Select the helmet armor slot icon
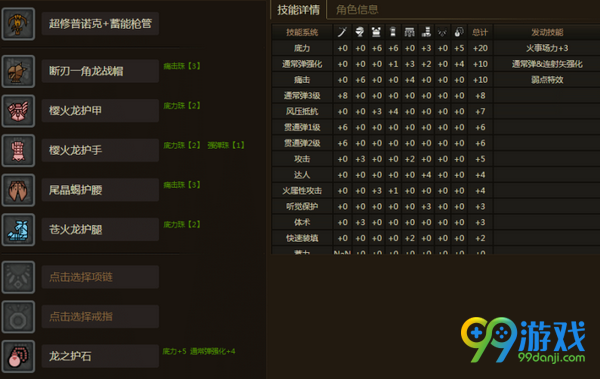Viewport: 600px width, 379px height. click(18, 71)
